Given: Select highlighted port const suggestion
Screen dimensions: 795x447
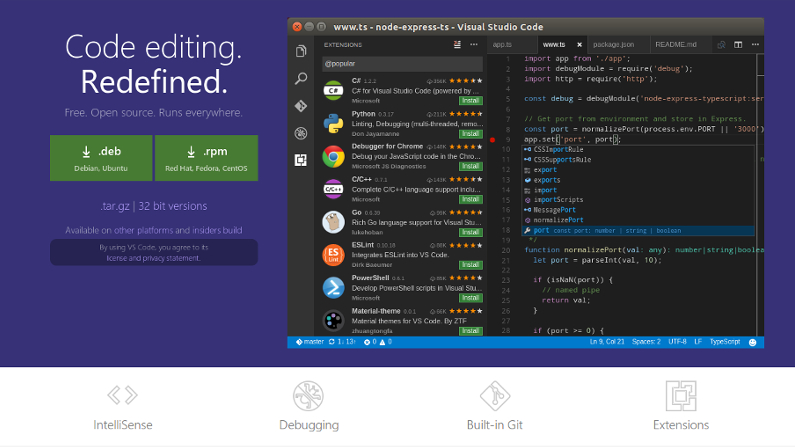Looking at the screenshot, I should click(638, 231).
